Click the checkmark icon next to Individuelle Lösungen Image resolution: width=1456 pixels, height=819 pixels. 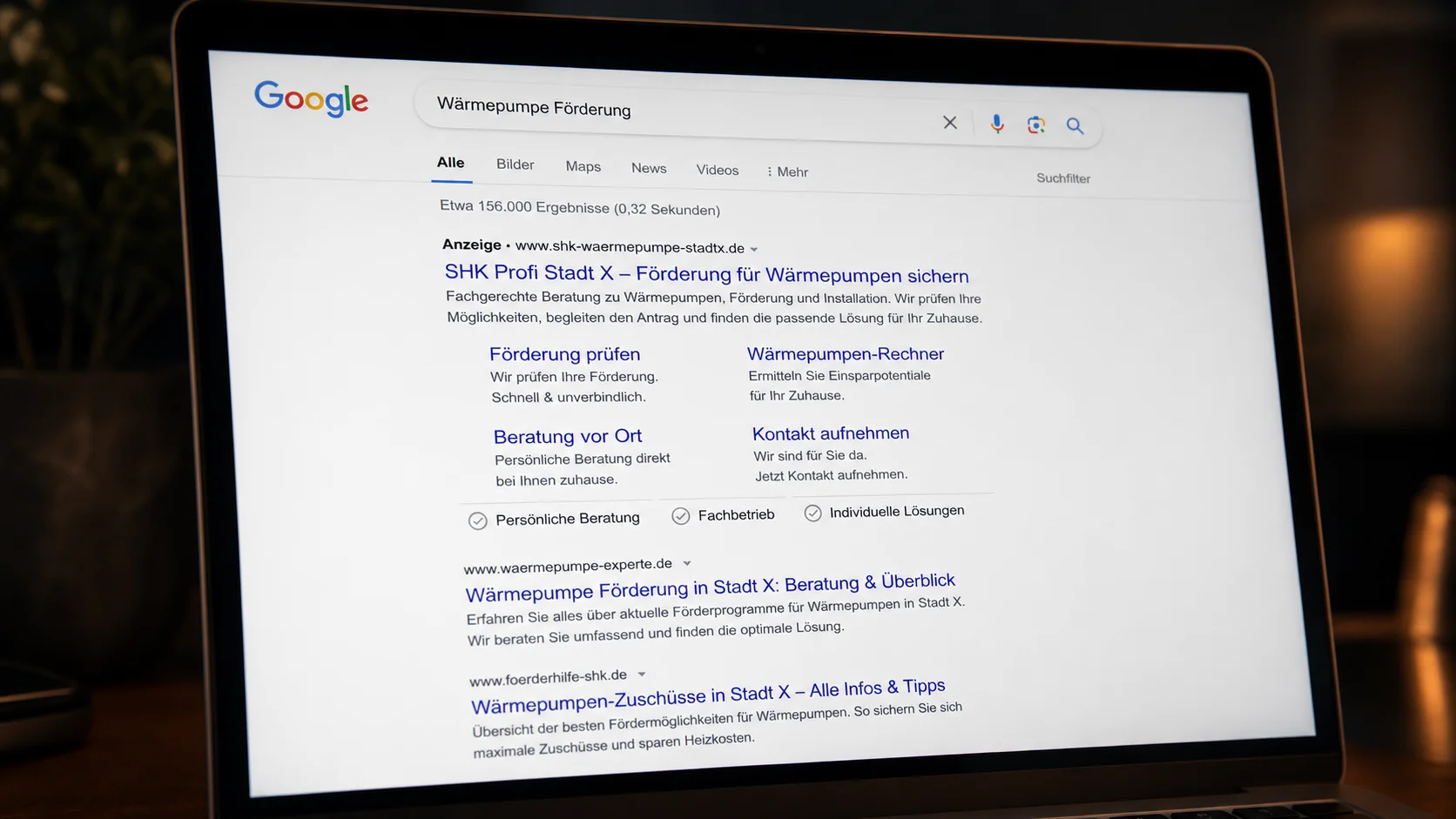pos(812,514)
